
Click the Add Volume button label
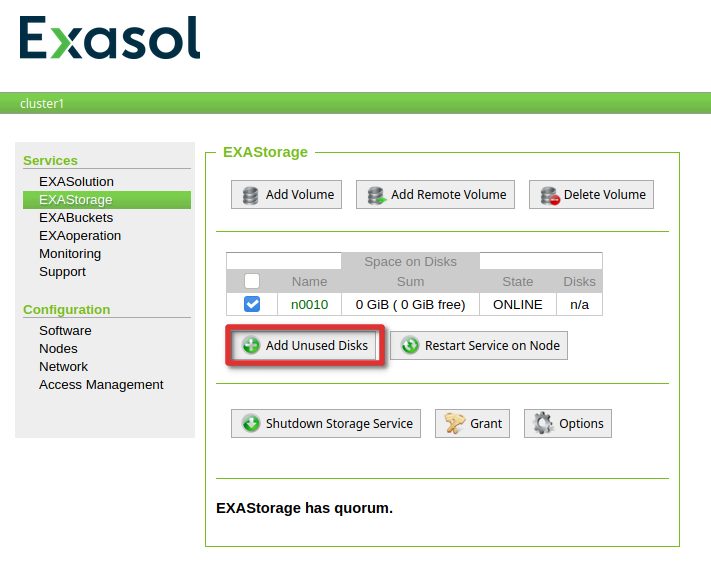pos(300,194)
